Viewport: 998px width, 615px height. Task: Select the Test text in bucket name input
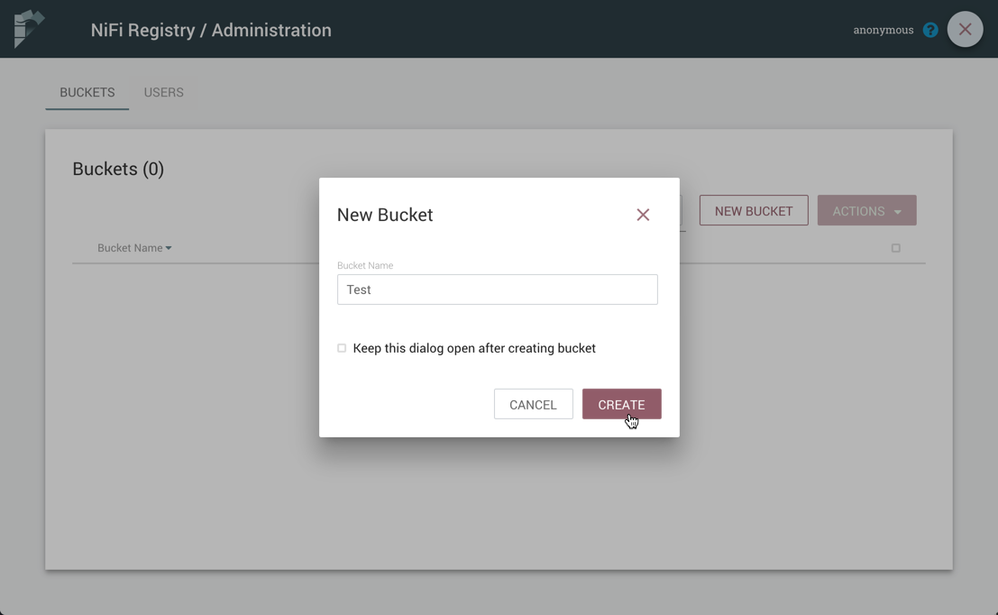tap(361, 289)
